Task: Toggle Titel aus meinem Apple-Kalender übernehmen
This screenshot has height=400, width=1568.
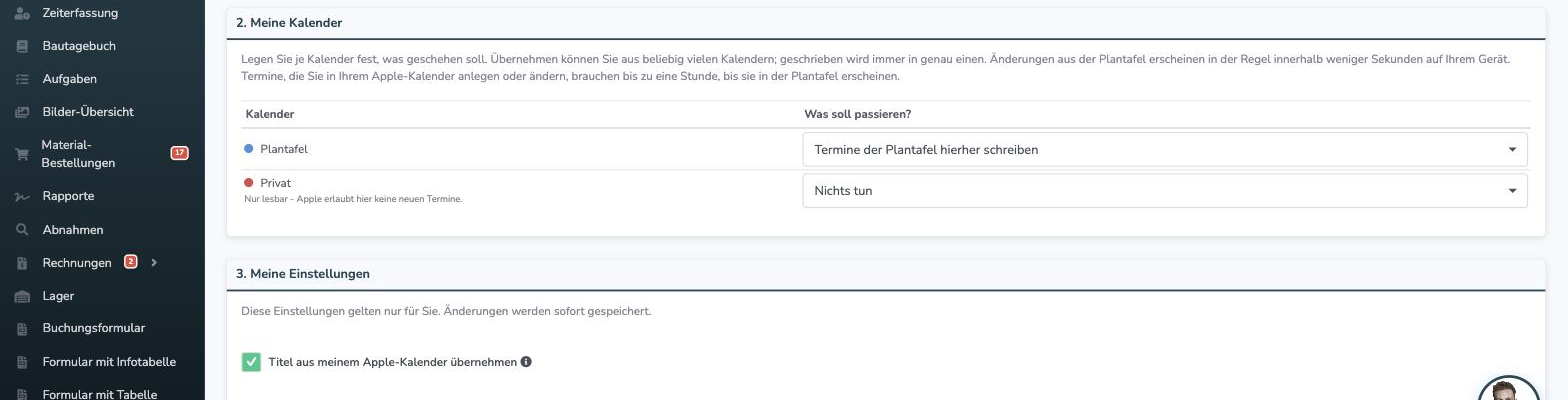Action: (x=251, y=362)
